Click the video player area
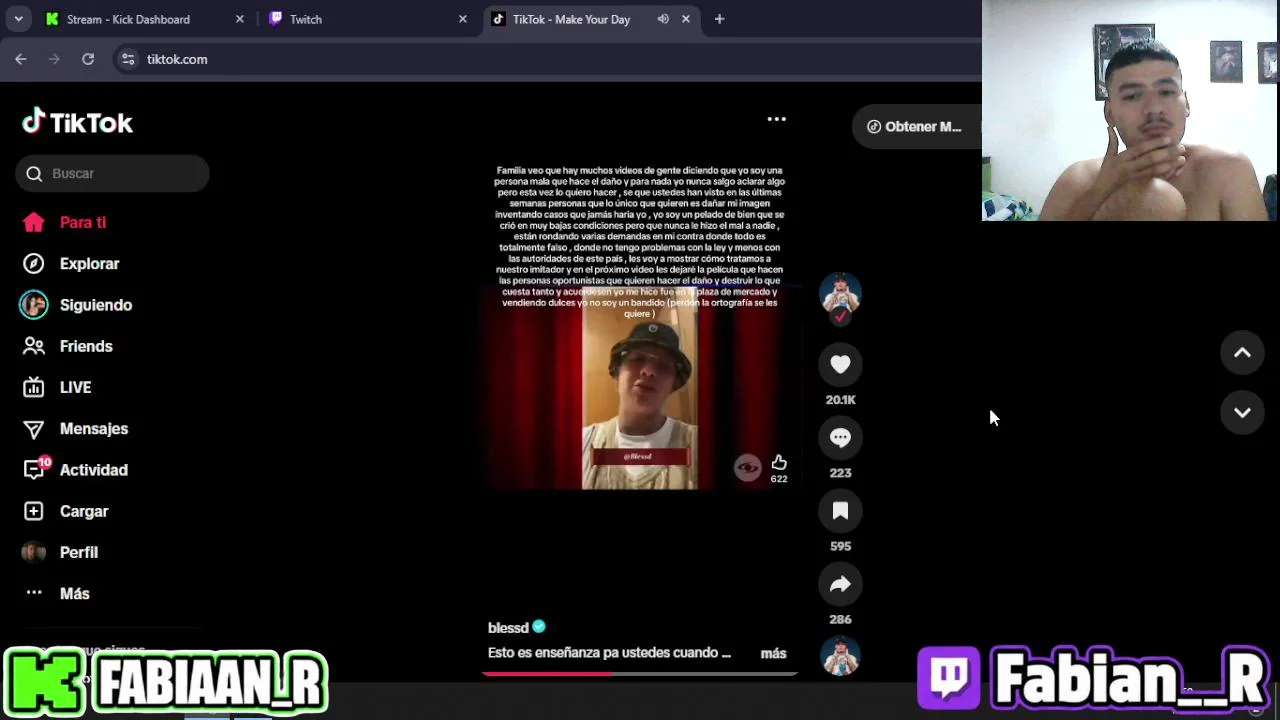Viewport: 1280px width, 720px height. pos(640,388)
